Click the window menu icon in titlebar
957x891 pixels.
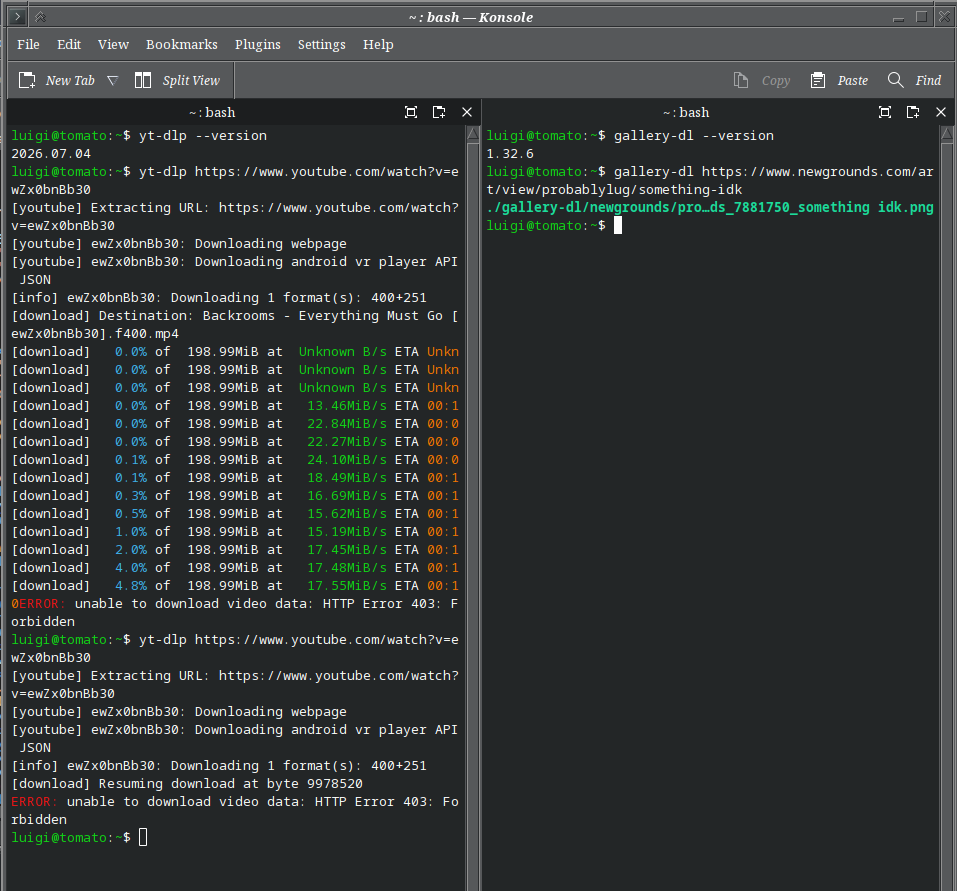pyautogui.click(x=18, y=17)
